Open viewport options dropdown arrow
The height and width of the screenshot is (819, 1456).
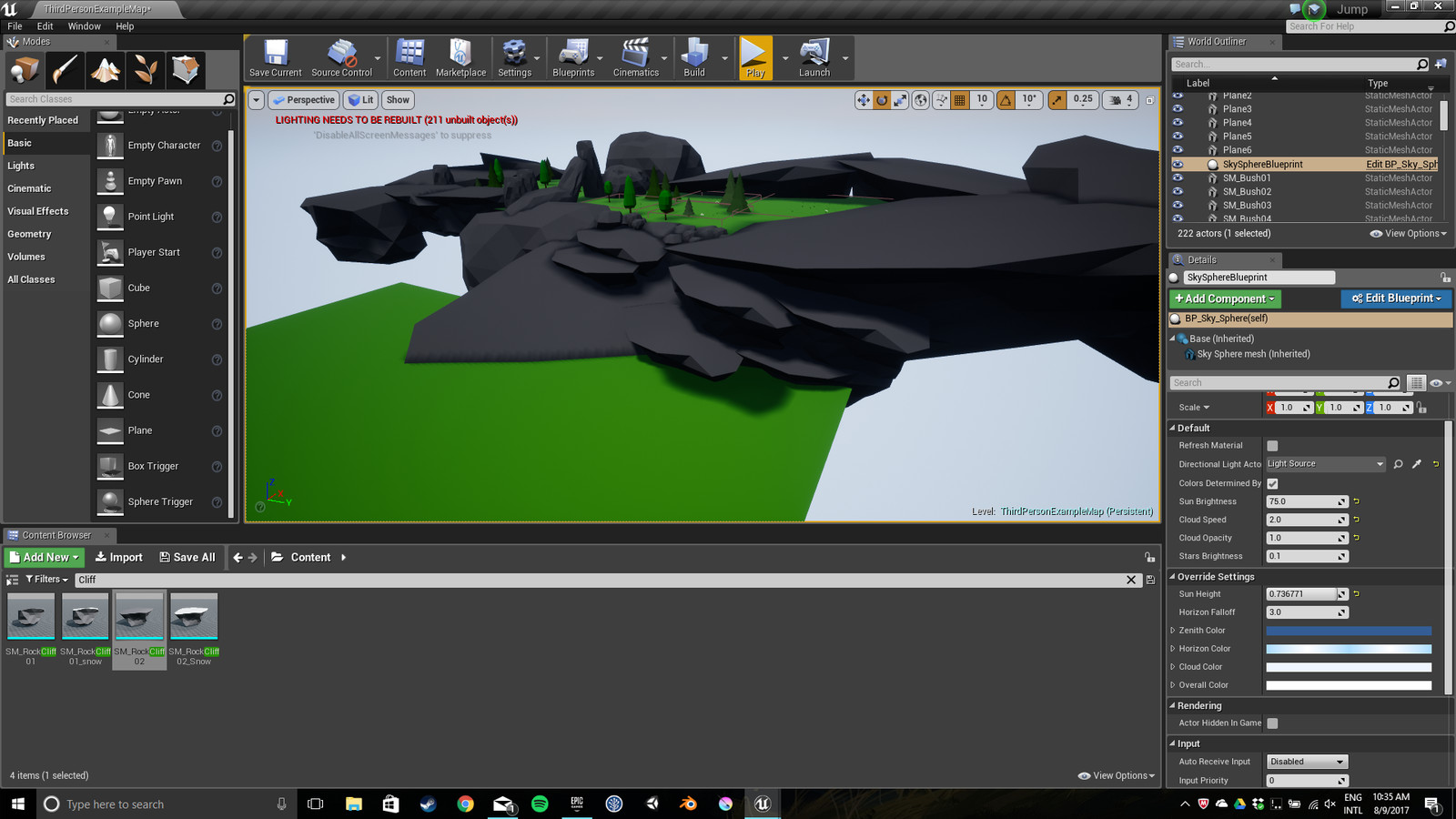257,100
